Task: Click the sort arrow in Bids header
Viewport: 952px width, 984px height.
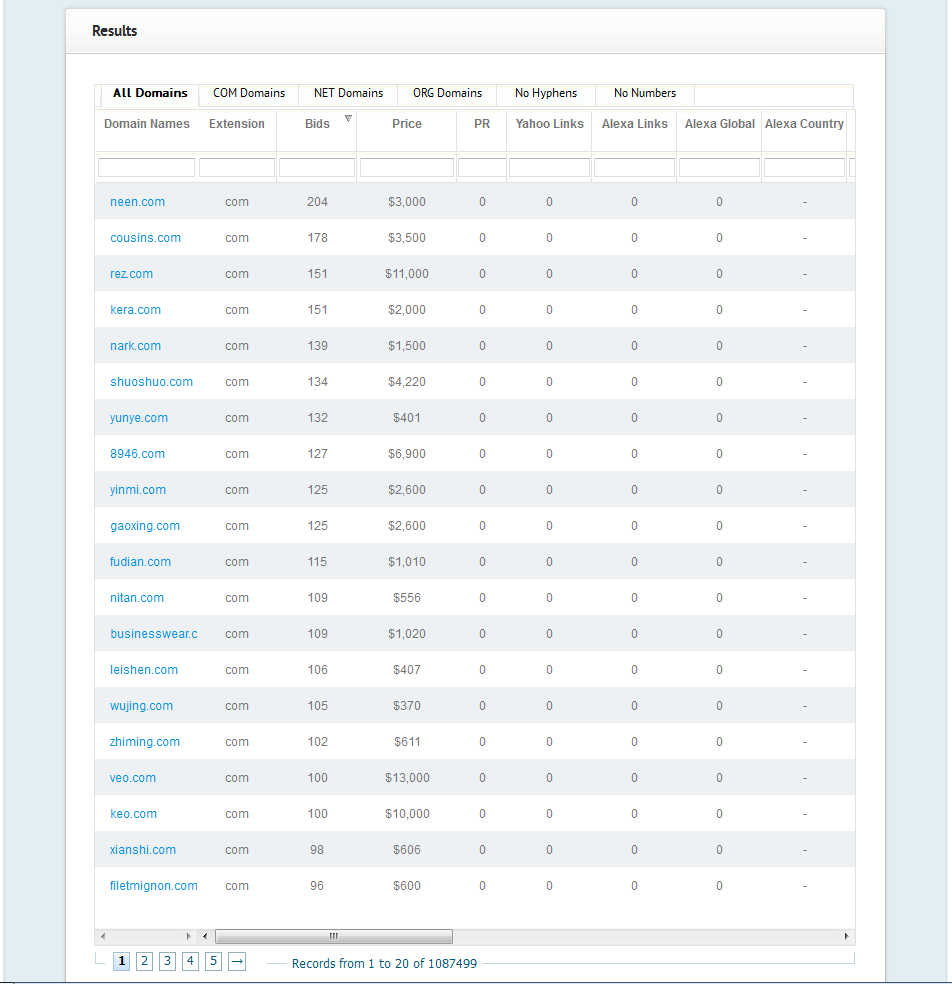Action: click(x=347, y=119)
